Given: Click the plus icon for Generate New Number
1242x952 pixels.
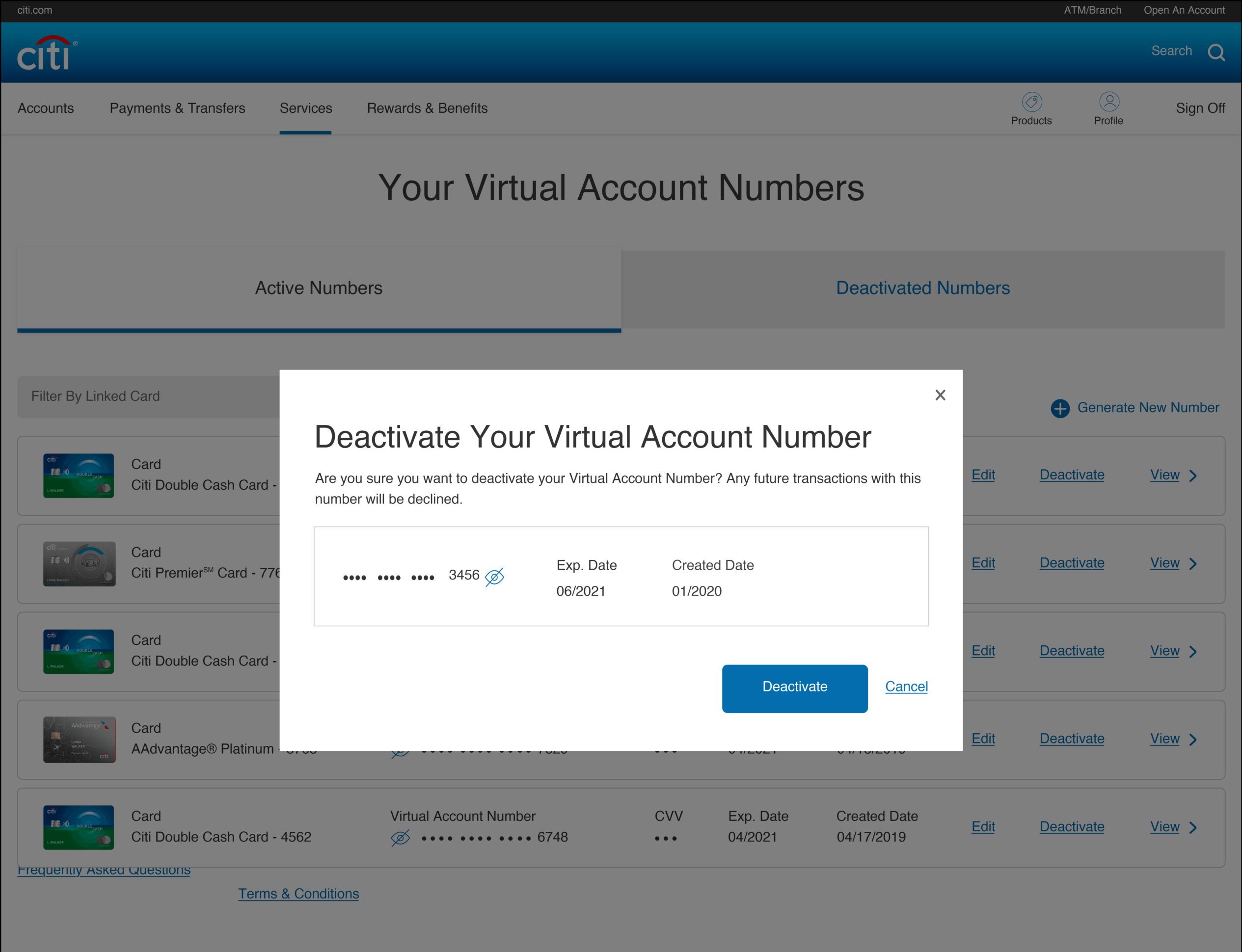Looking at the screenshot, I should 1059,408.
